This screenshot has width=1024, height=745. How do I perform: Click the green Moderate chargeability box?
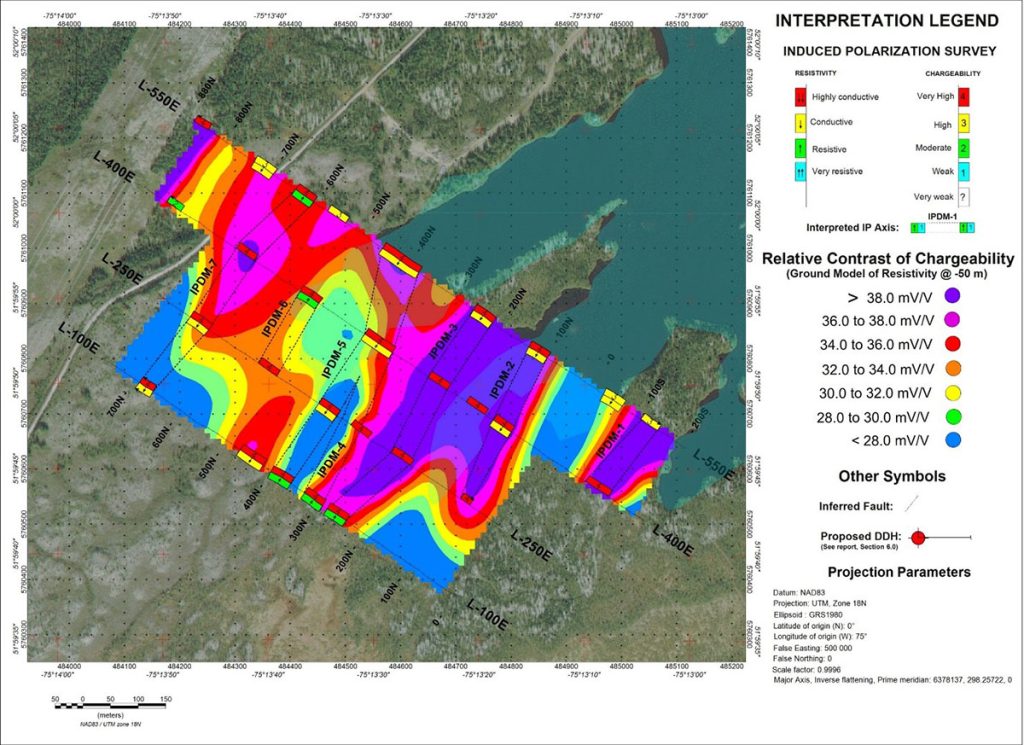pyautogui.click(x=961, y=147)
